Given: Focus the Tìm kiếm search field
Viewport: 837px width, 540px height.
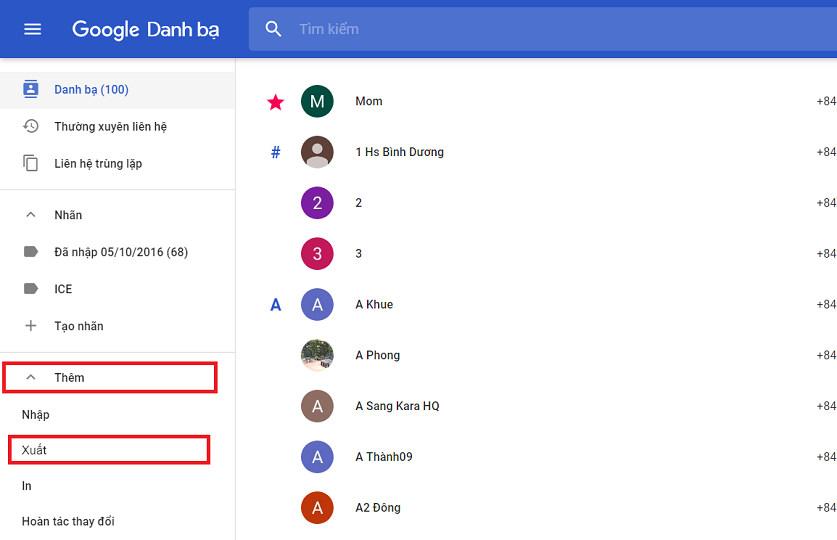Looking at the screenshot, I should click(543, 29).
